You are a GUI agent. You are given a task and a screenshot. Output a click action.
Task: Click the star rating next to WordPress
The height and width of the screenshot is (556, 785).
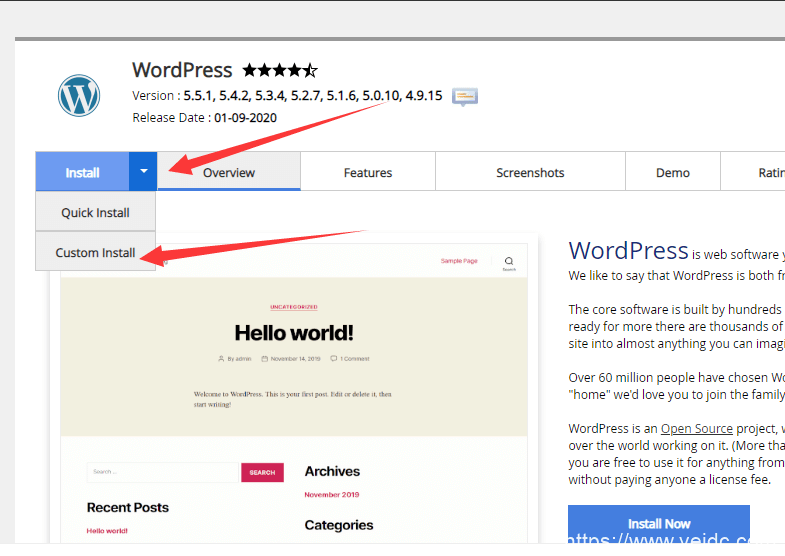280,70
